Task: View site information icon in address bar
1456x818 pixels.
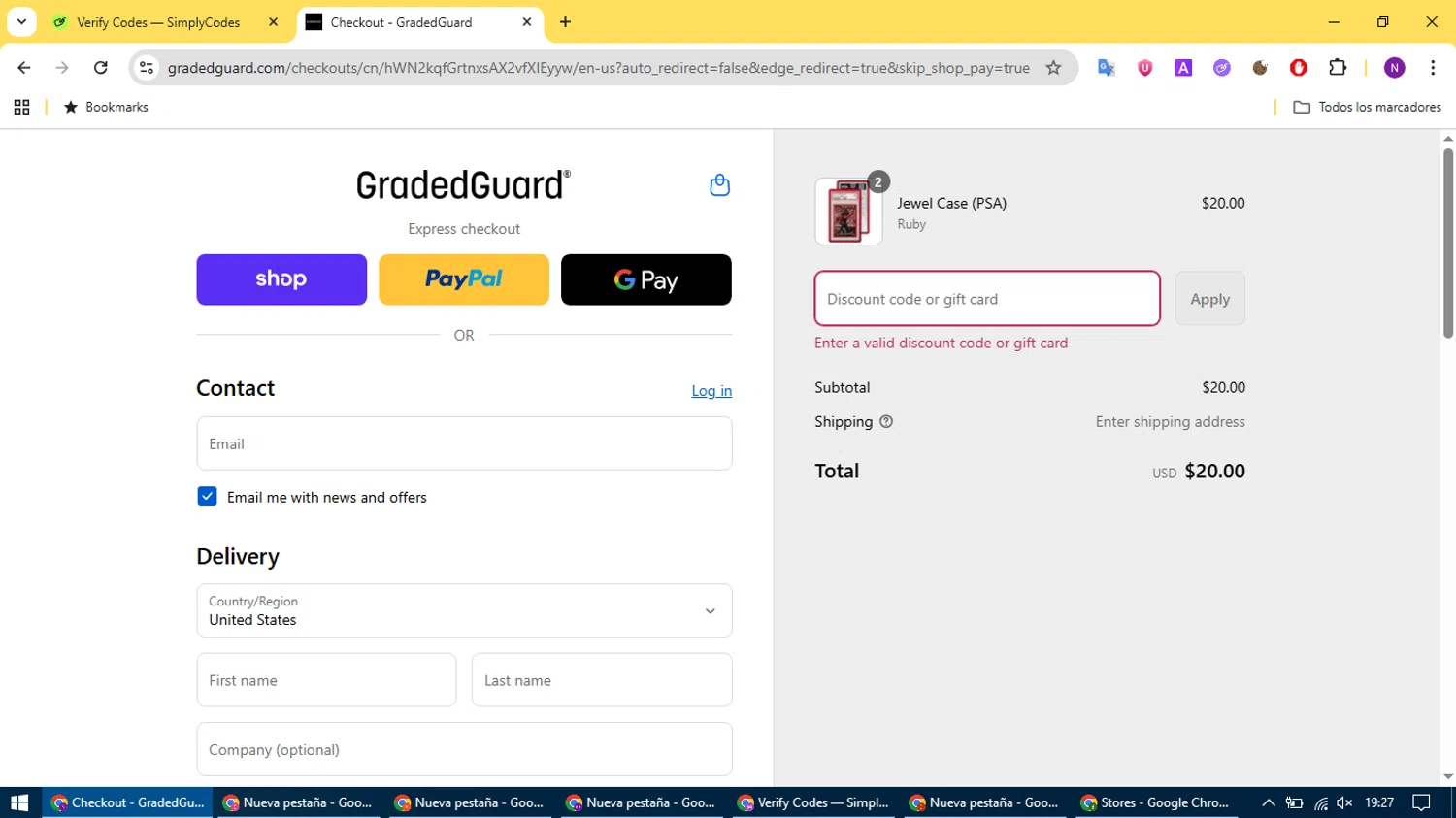Action: point(147,68)
